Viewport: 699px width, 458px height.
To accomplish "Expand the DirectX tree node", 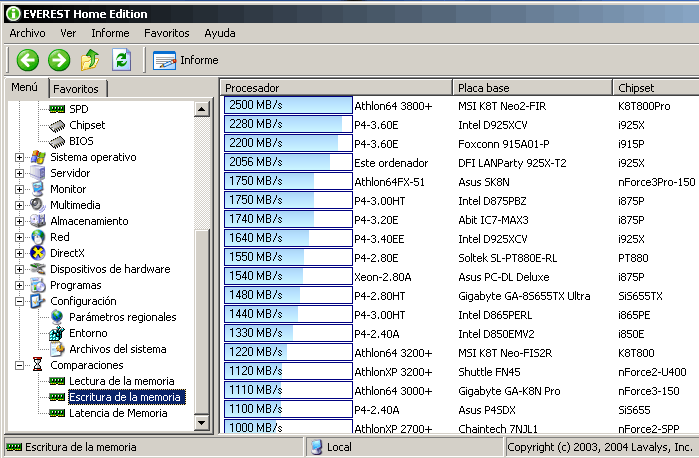I will [19, 254].
